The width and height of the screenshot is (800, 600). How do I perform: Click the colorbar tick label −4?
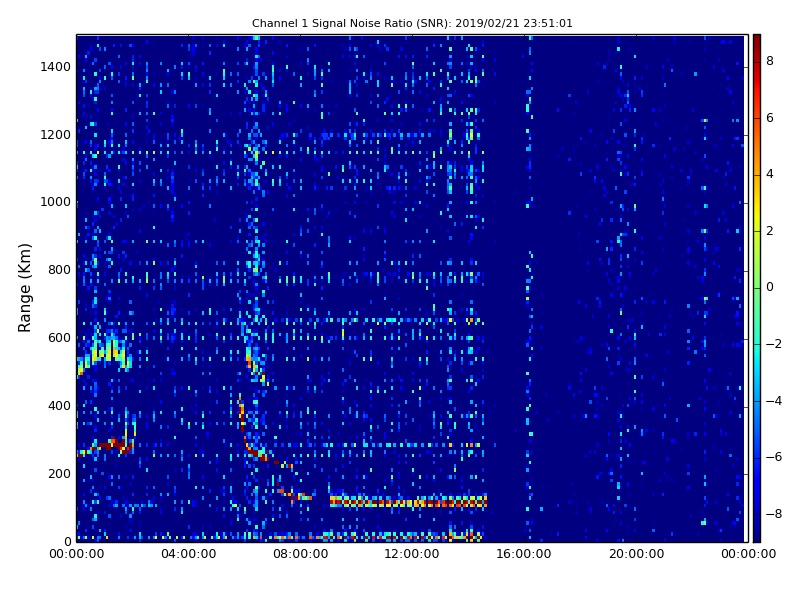click(774, 401)
